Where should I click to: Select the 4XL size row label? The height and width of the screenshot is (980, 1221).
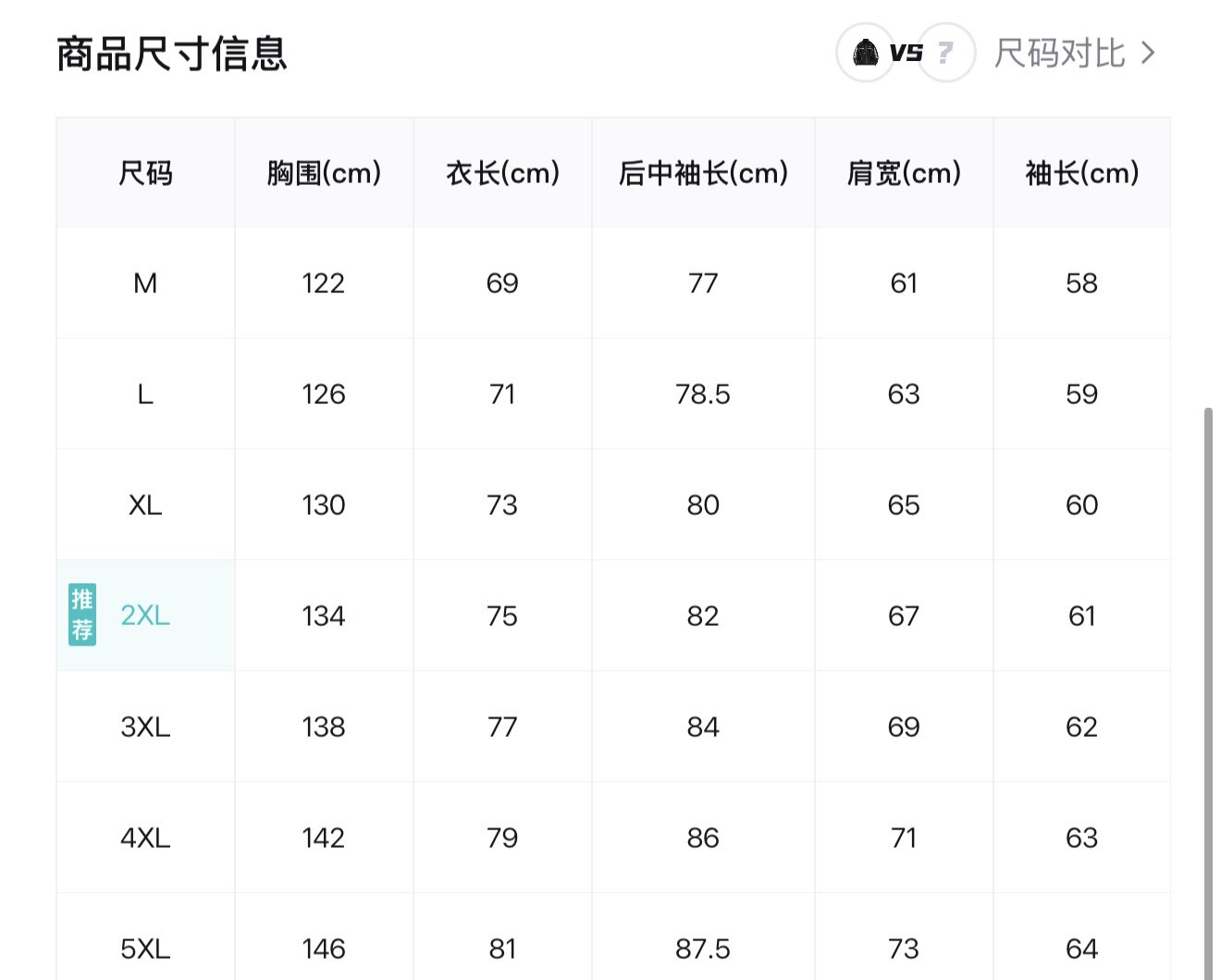145,838
